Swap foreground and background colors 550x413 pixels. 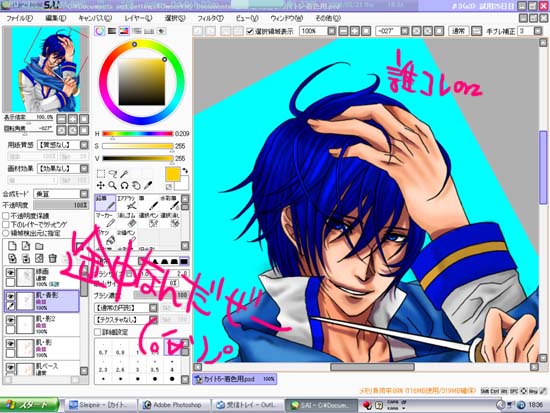point(185,171)
